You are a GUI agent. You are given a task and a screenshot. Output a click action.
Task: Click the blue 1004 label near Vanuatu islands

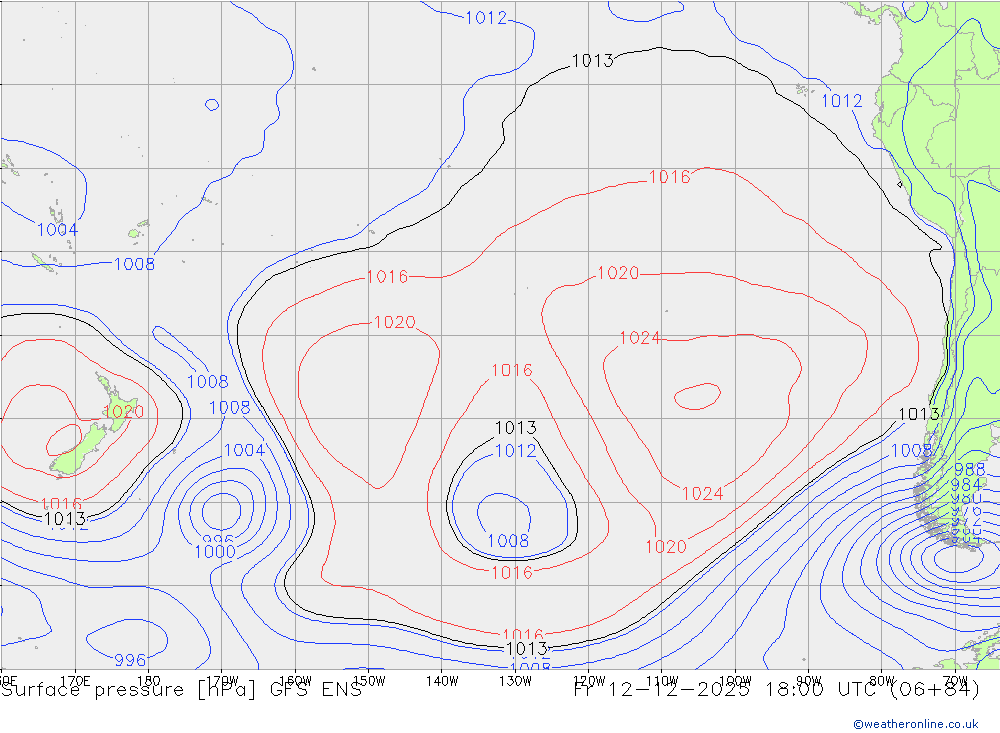click(x=57, y=230)
